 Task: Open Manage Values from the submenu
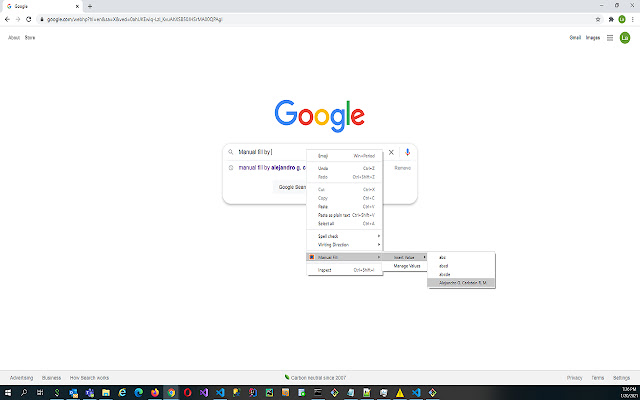point(405,266)
